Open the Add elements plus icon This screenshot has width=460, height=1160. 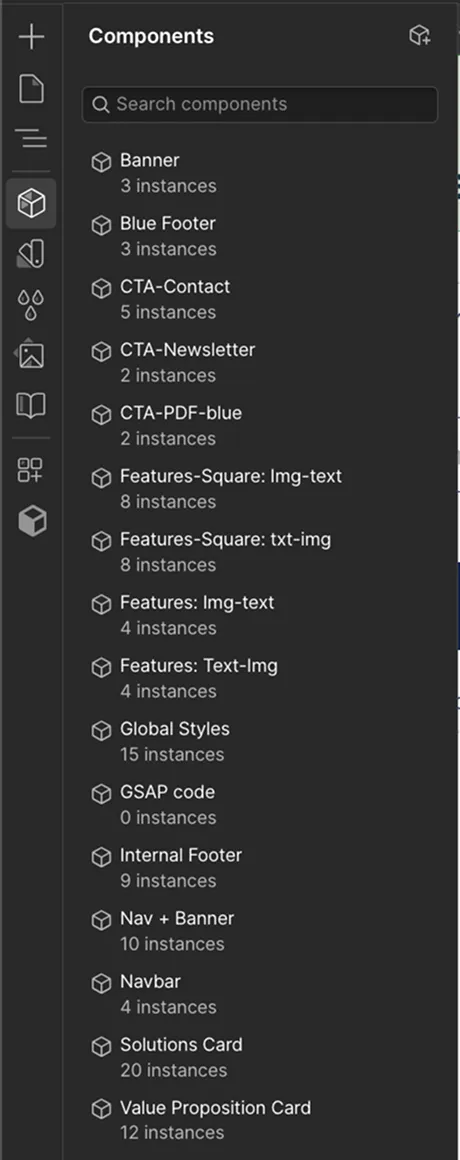click(x=31, y=36)
